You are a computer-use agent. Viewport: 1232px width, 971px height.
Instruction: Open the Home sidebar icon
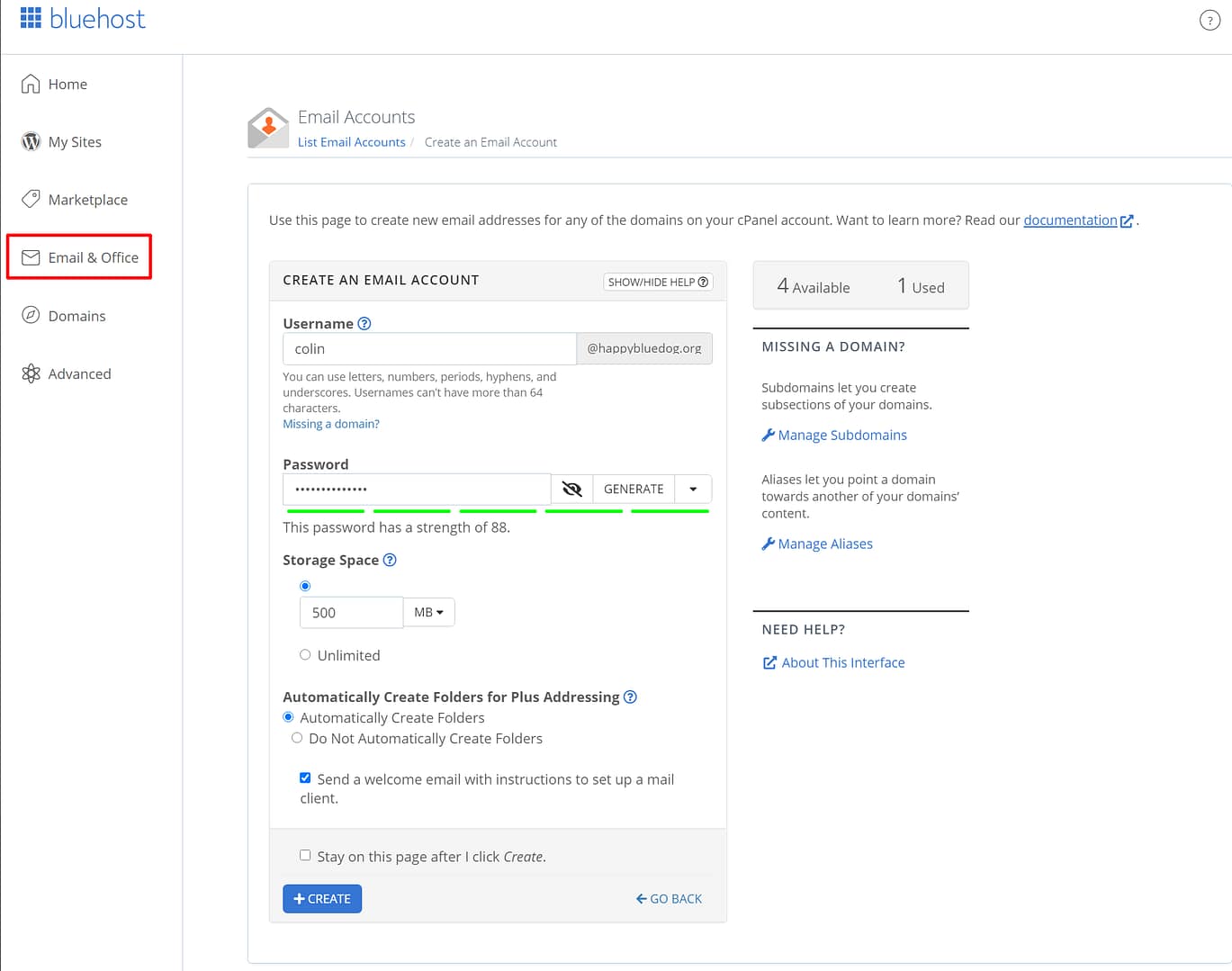click(31, 83)
